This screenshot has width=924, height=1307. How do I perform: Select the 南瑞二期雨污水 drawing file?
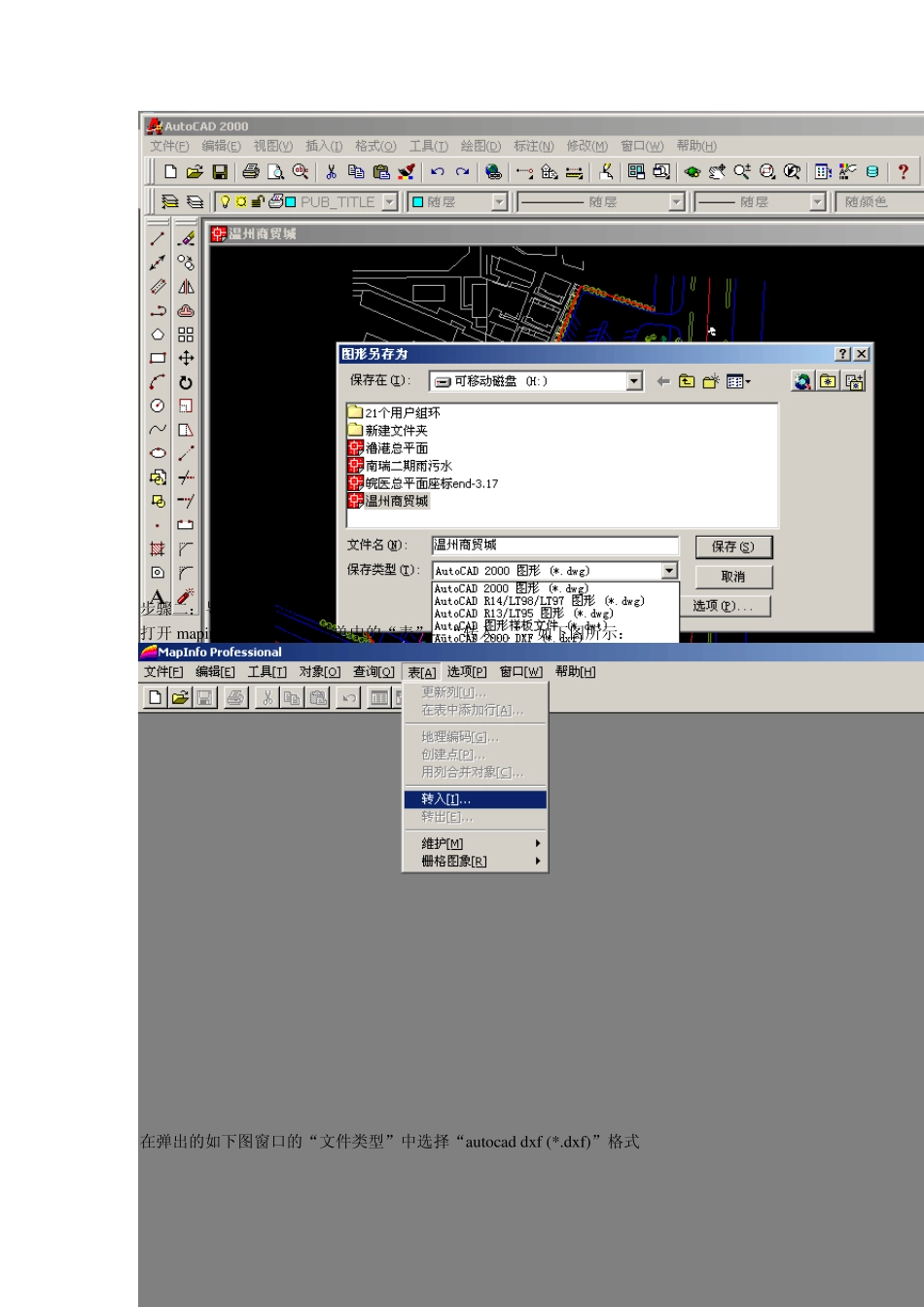[x=400, y=466]
